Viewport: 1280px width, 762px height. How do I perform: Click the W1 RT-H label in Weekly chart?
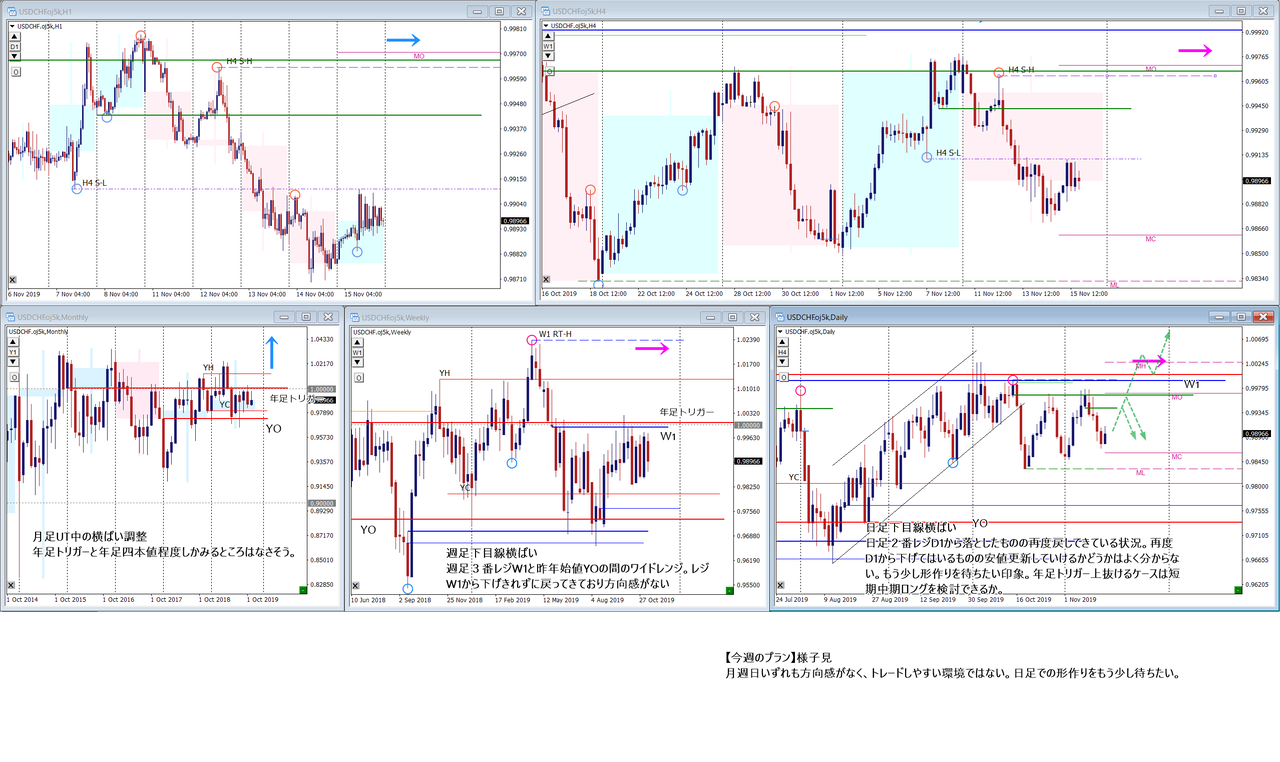(x=557, y=336)
